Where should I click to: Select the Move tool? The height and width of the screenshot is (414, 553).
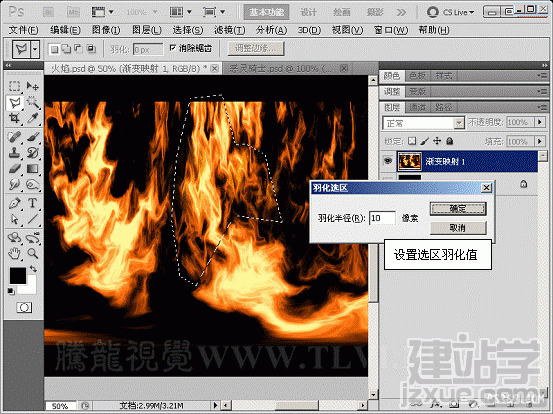pyautogui.click(x=32, y=86)
